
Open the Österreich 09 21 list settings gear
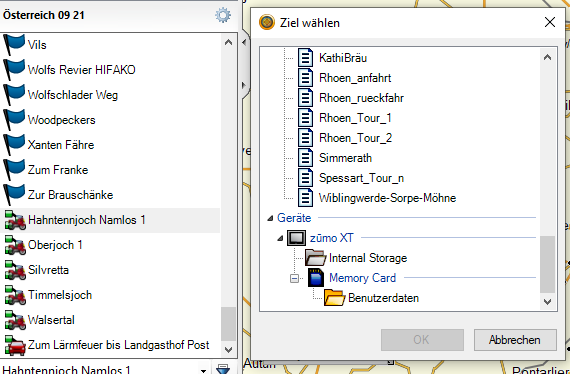(x=223, y=15)
